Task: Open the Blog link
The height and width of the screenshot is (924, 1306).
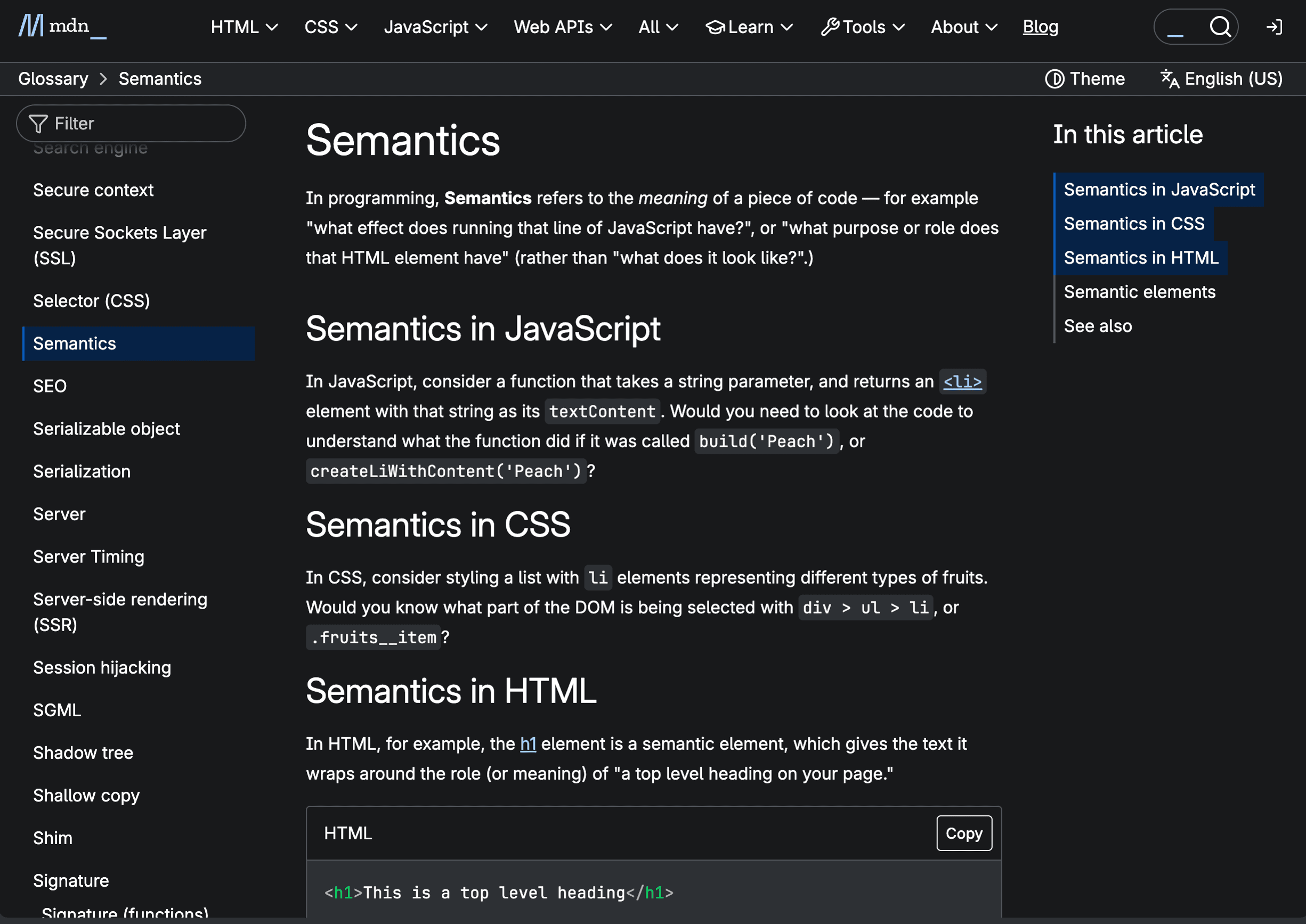Action: tap(1040, 27)
